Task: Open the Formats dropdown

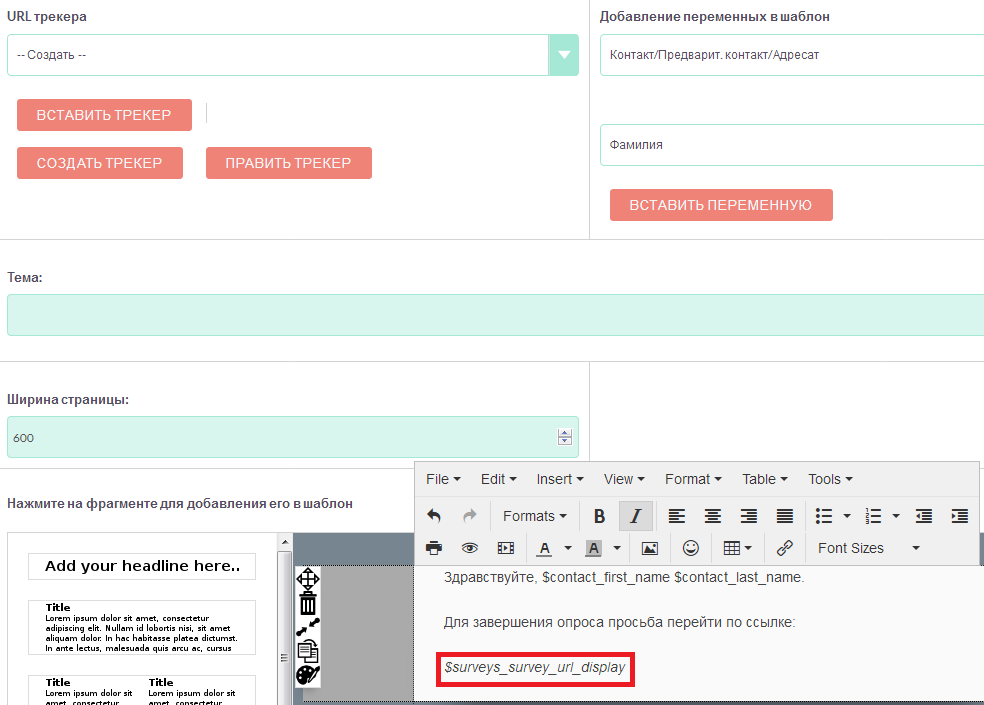Action: (535, 516)
